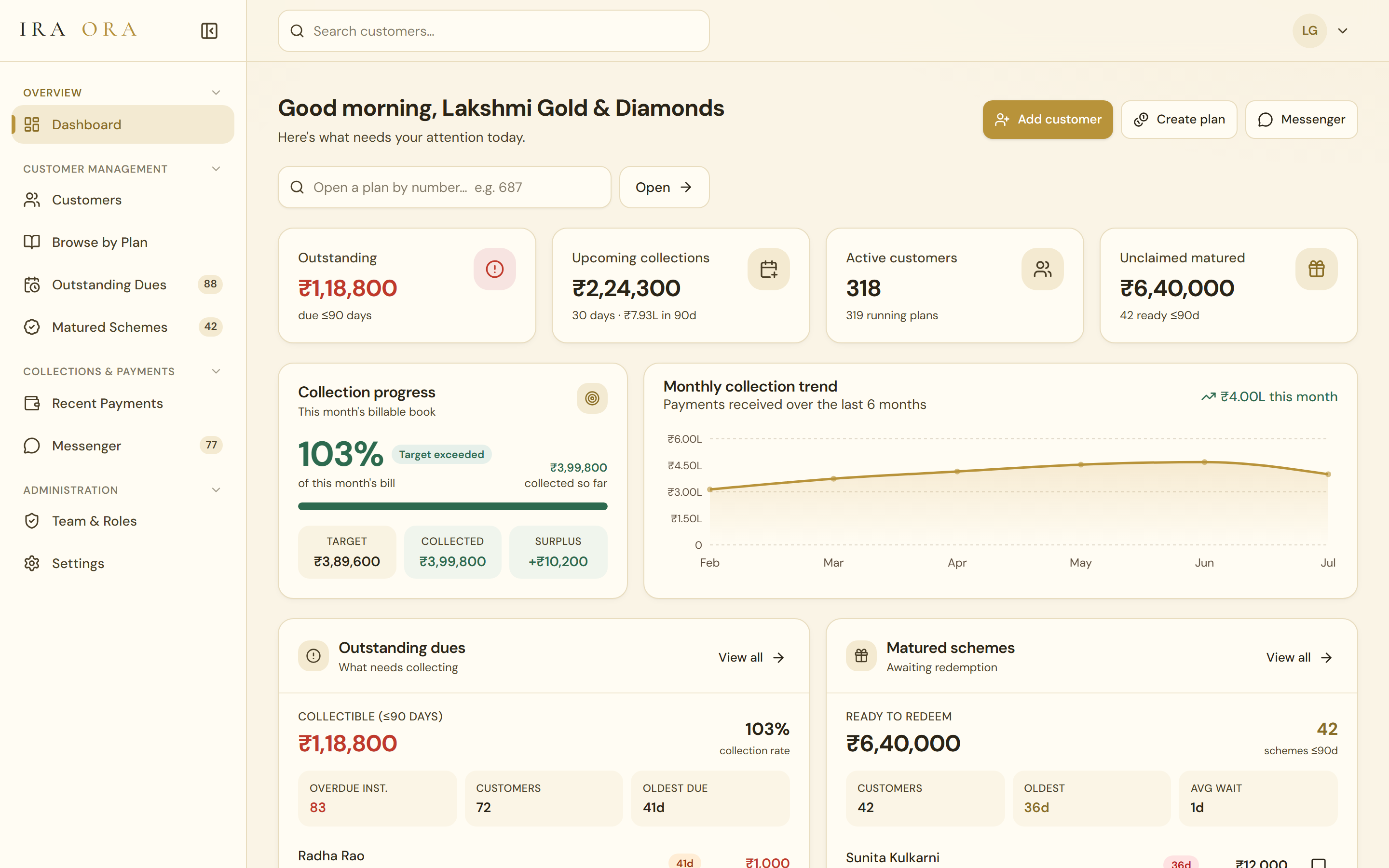Click the Upcoming collections calendar icon

point(768,269)
